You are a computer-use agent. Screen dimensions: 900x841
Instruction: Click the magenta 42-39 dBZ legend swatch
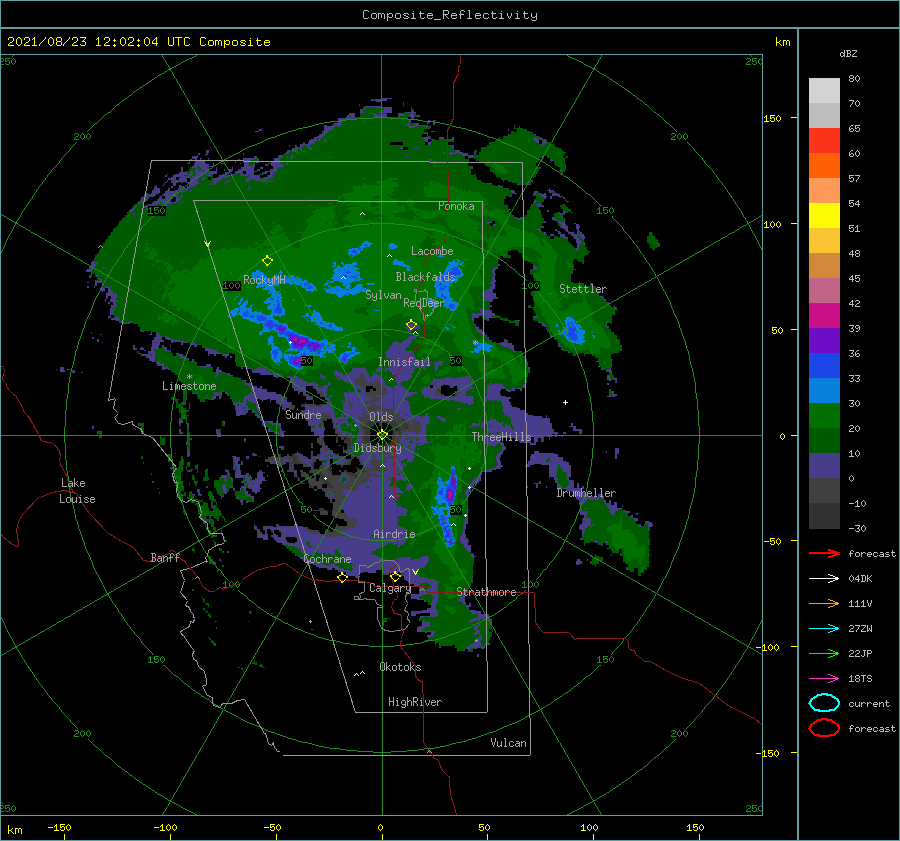[824, 316]
